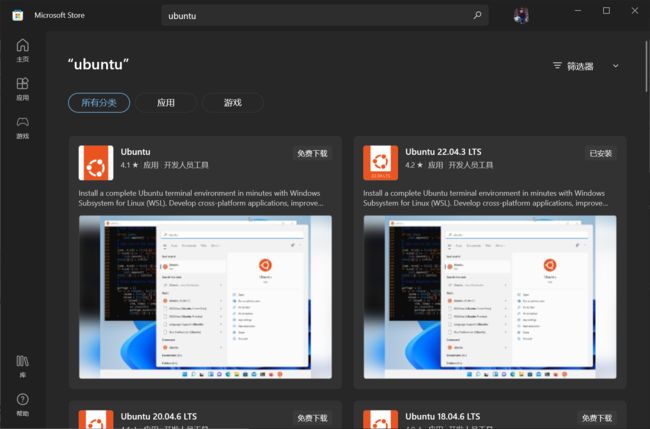650x429 pixels.
Task: Click the Ubuntu card description text
Action: pos(201,198)
